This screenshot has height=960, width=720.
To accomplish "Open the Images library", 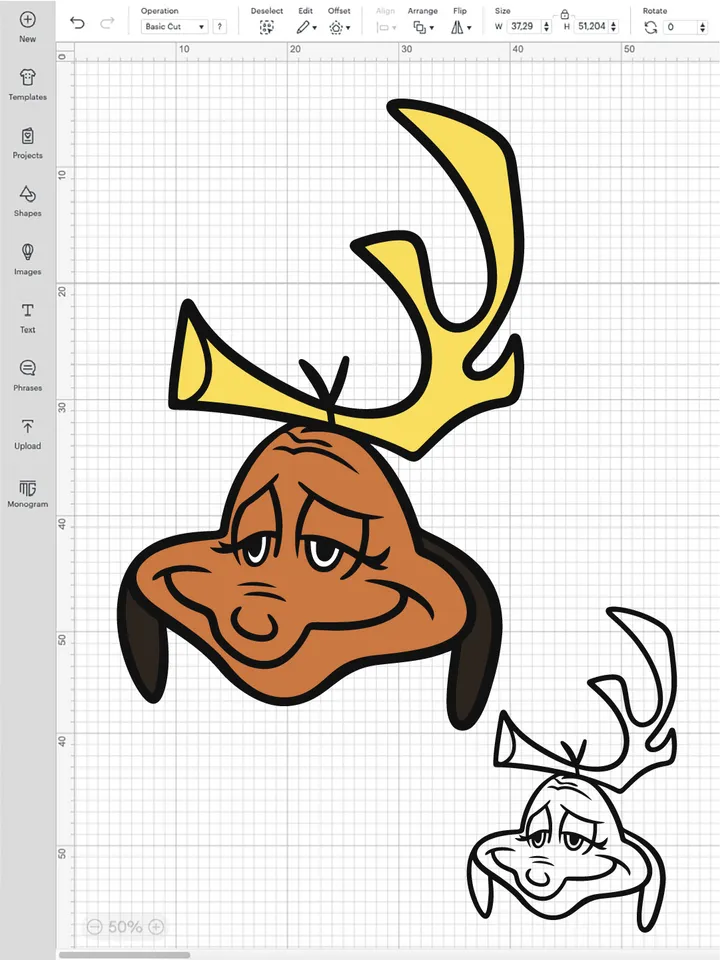I will (27, 252).
